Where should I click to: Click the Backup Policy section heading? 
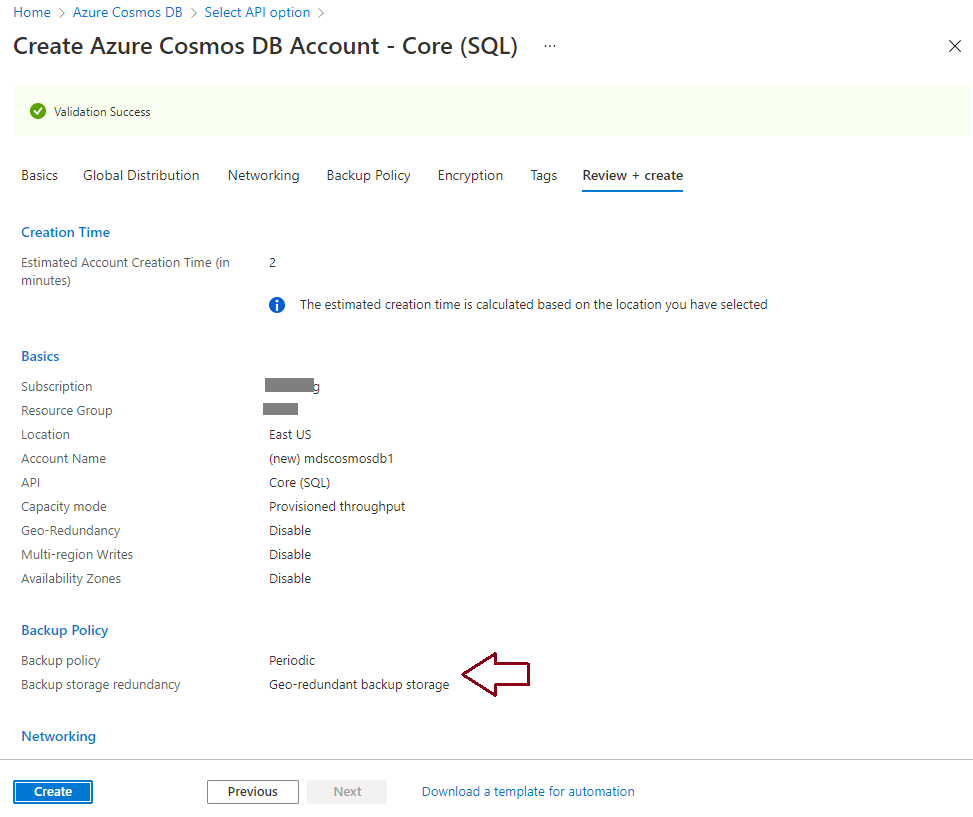(65, 630)
